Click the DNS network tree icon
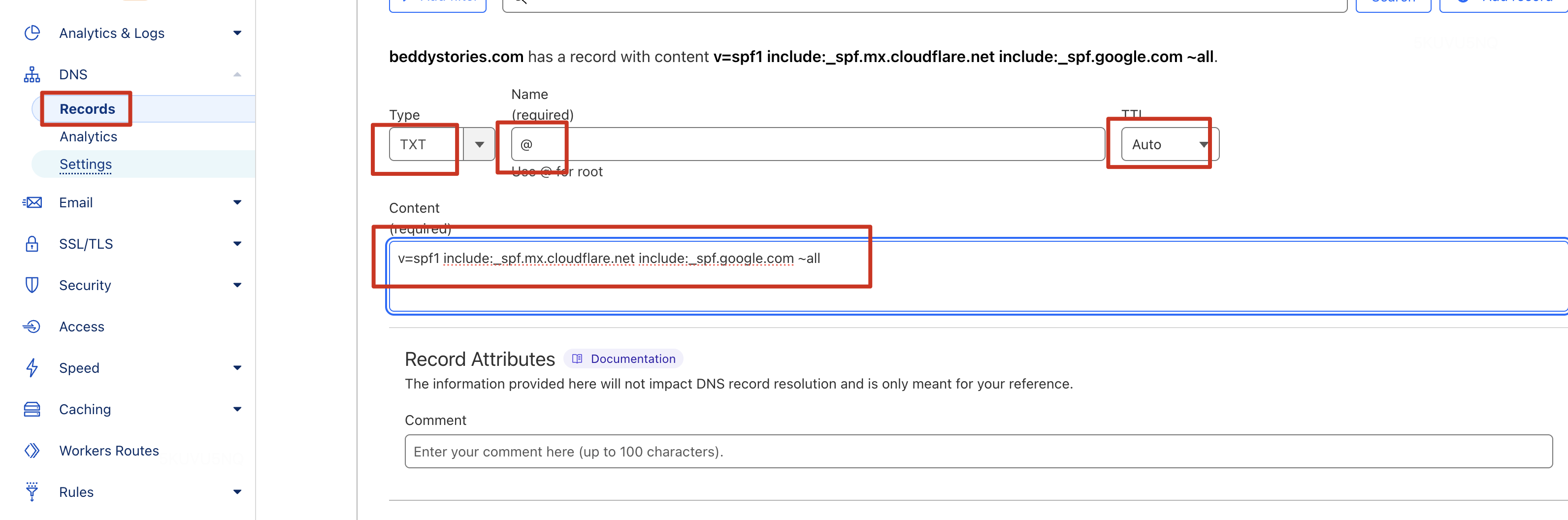 pyautogui.click(x=33, y=74)
